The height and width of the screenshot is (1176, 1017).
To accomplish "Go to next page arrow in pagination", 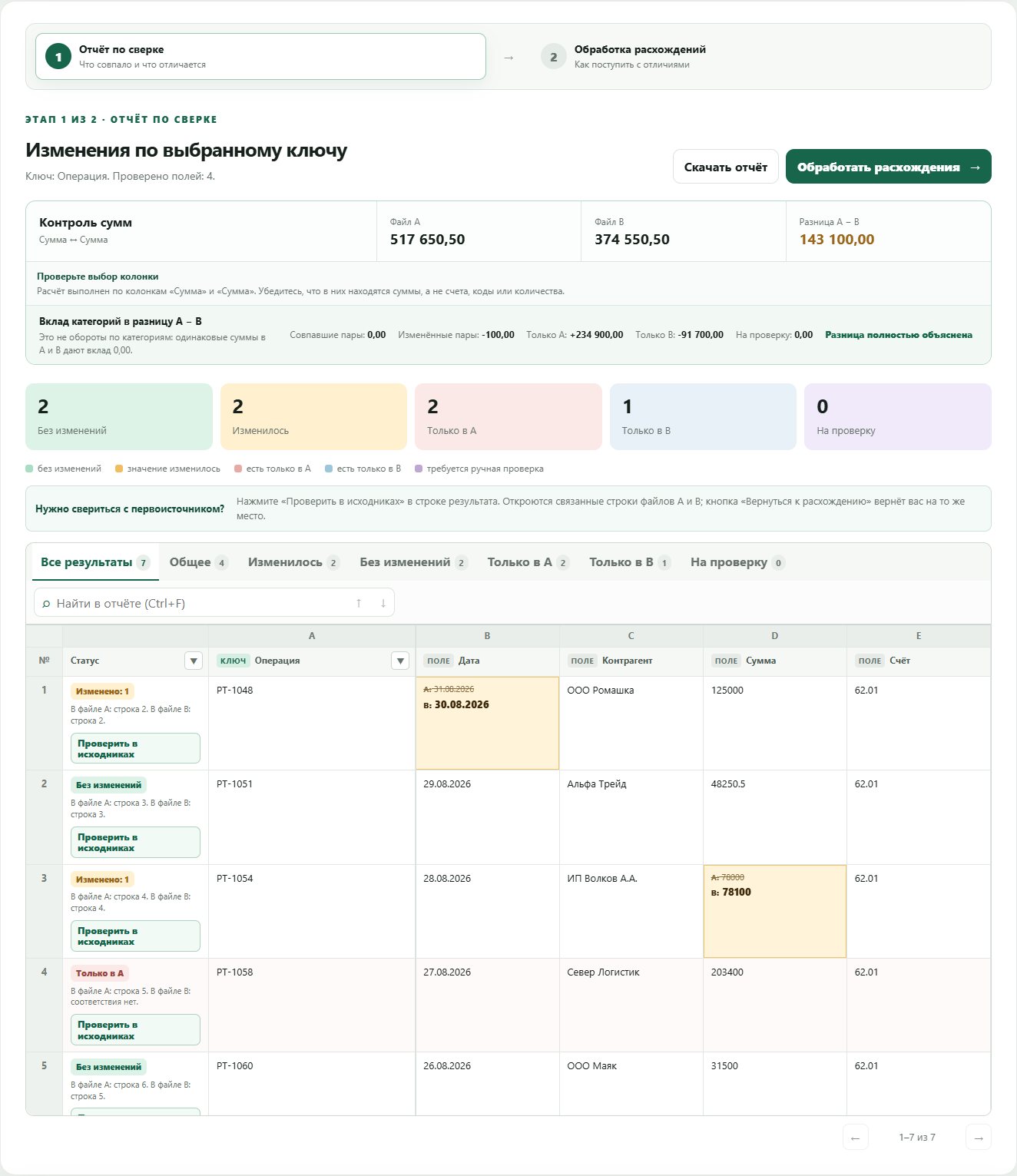I will (x=979, y=1138).
